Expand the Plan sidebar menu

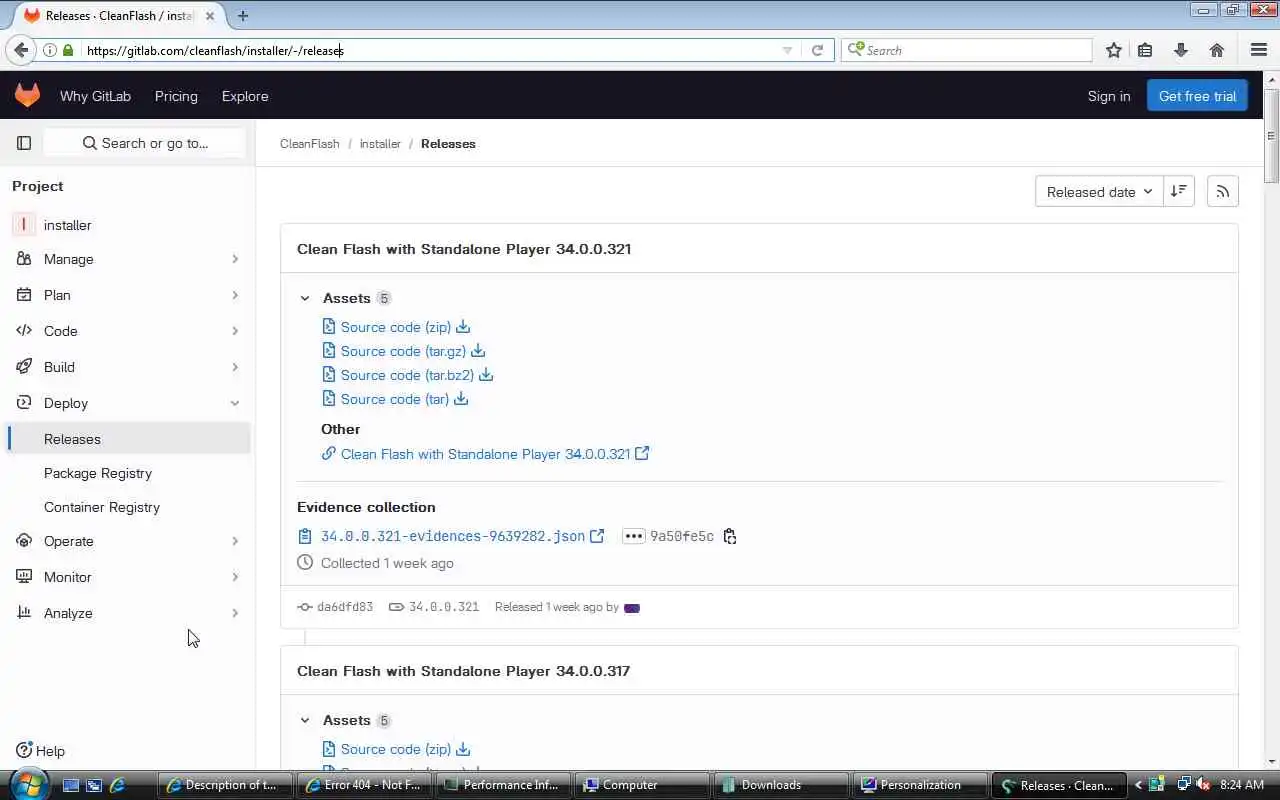click(x=128, y=295)
